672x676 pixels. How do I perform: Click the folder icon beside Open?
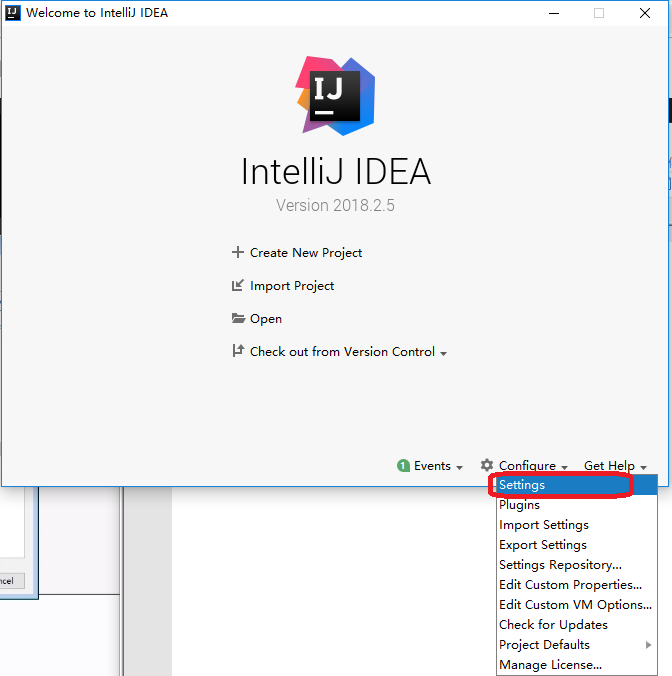click(238, 318)
